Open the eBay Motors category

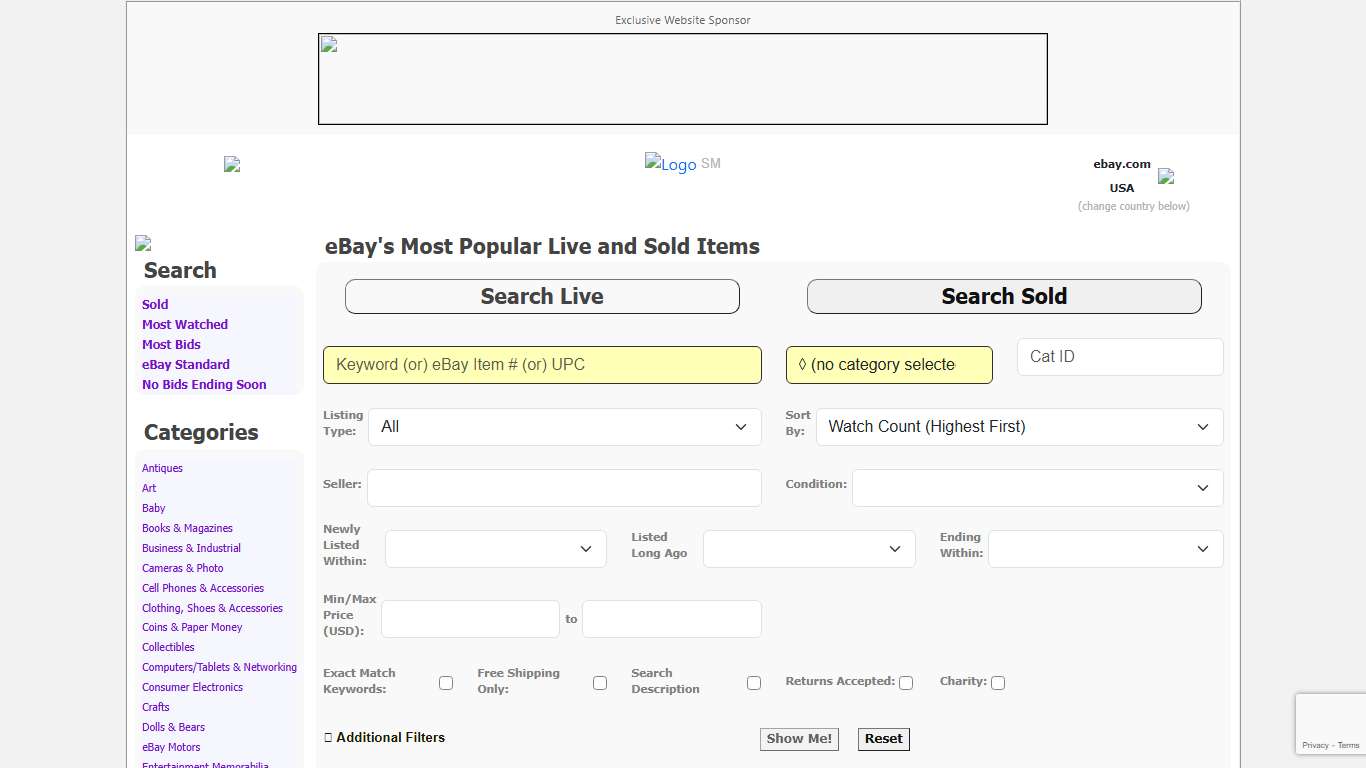170,747
